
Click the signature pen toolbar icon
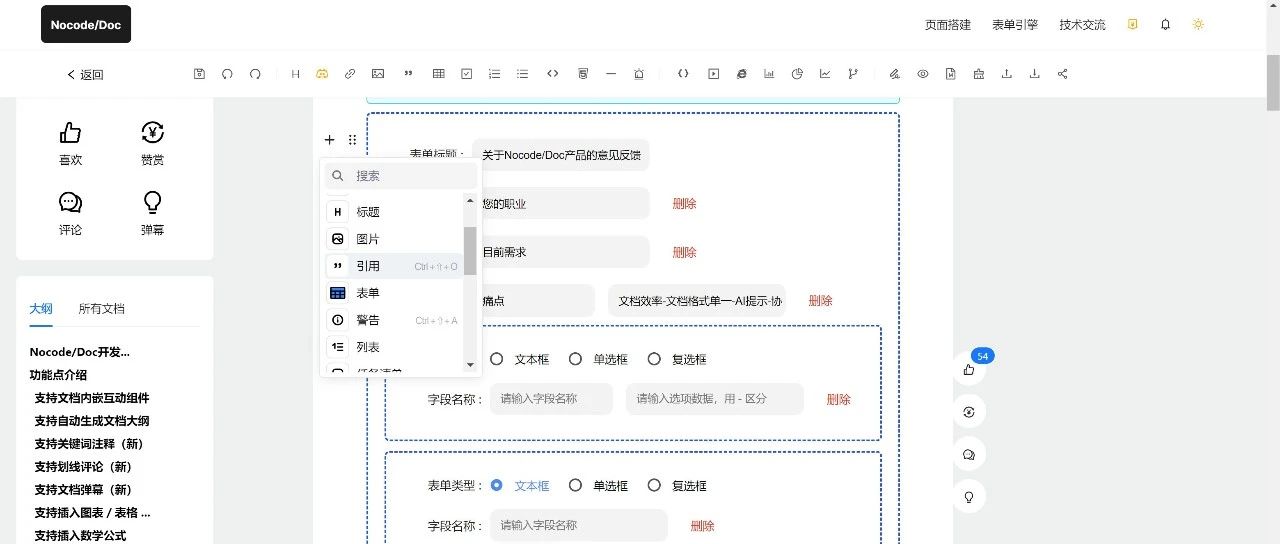pos(895,74)
